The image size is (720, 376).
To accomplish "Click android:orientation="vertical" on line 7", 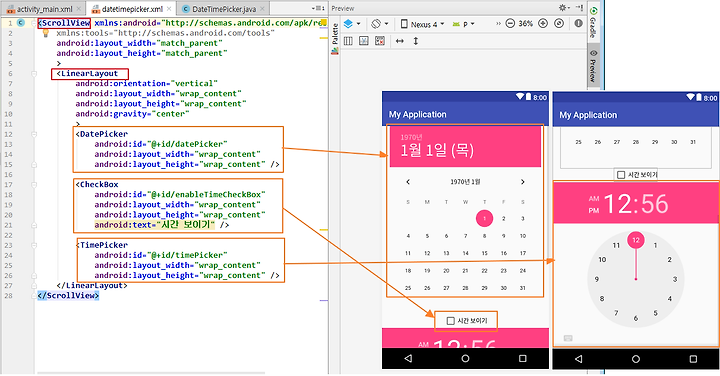I will [x=146, y=84].
